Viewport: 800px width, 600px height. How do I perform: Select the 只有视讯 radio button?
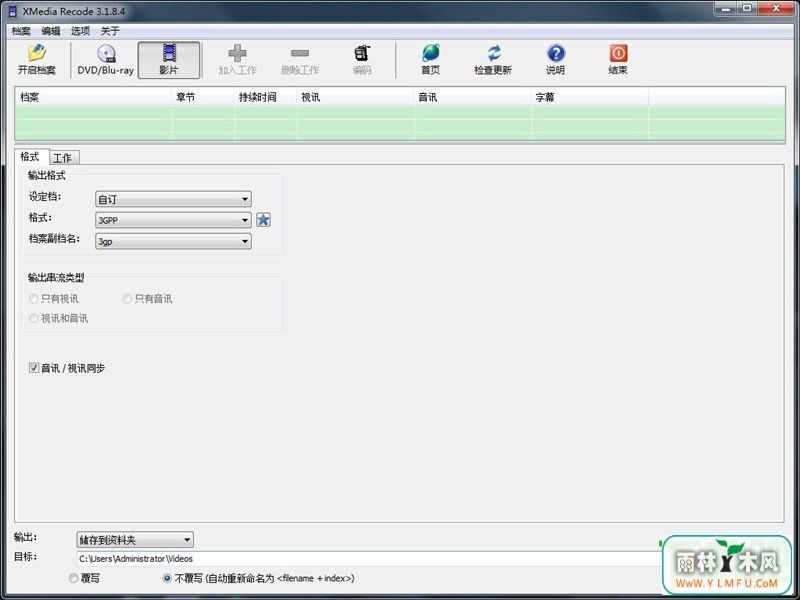tap(34, 298)
